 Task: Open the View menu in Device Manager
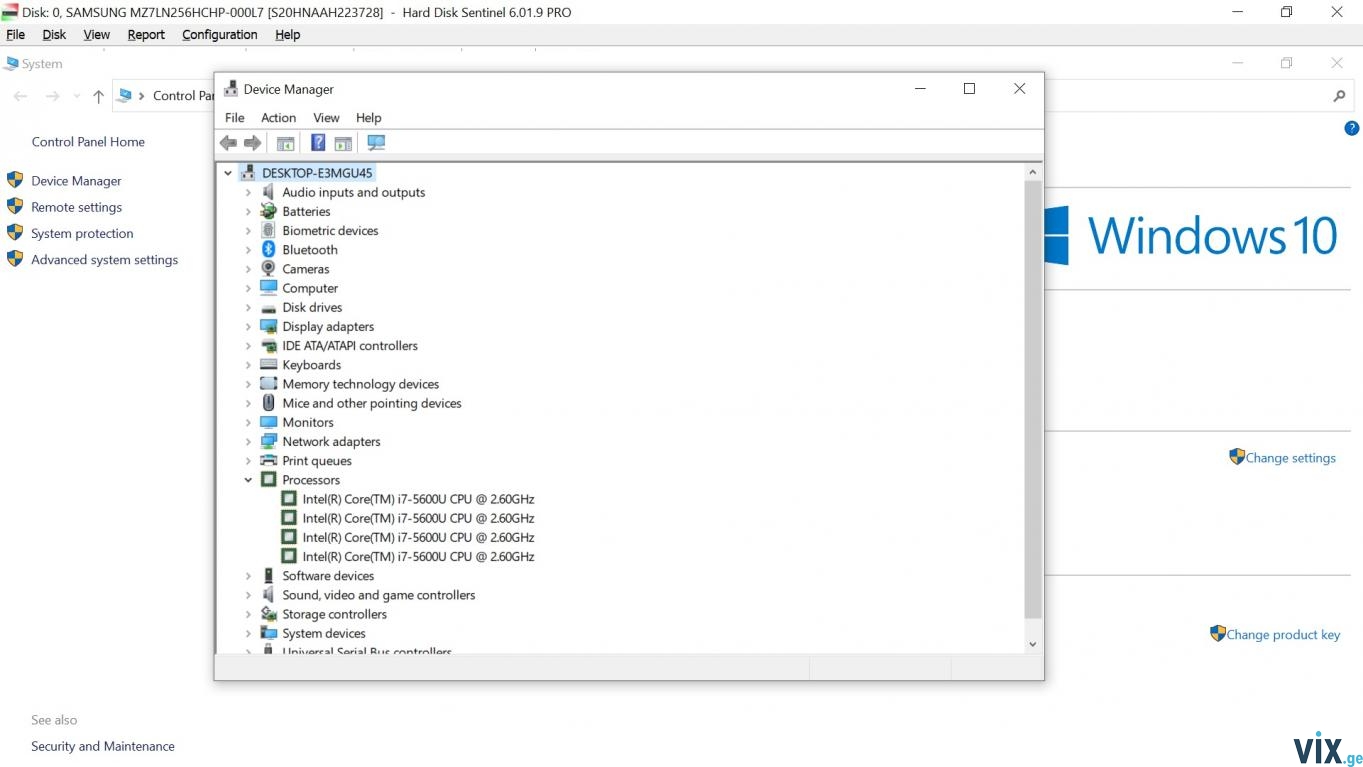[x=326, y=117]
